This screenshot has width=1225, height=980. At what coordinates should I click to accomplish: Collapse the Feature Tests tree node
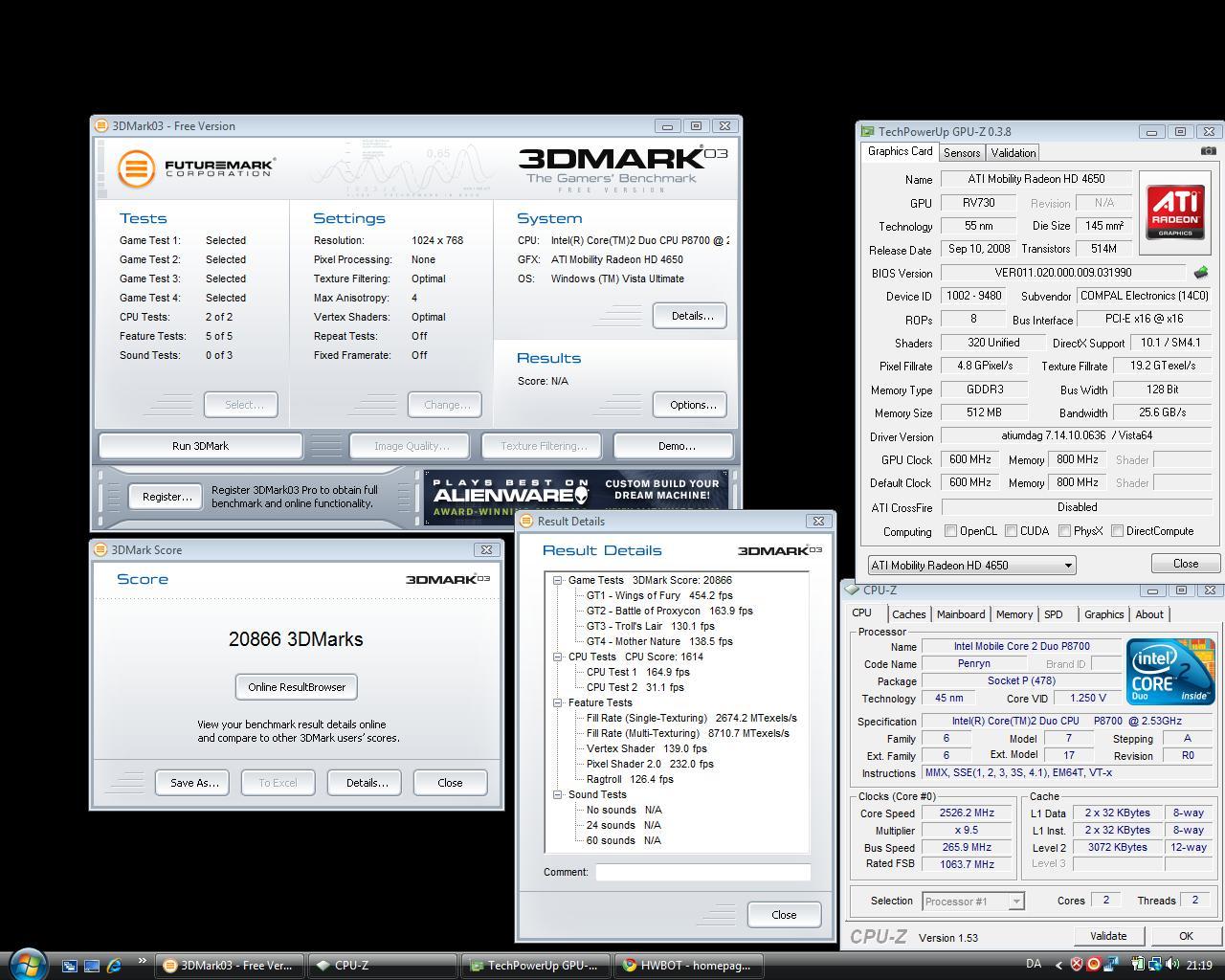557,702
